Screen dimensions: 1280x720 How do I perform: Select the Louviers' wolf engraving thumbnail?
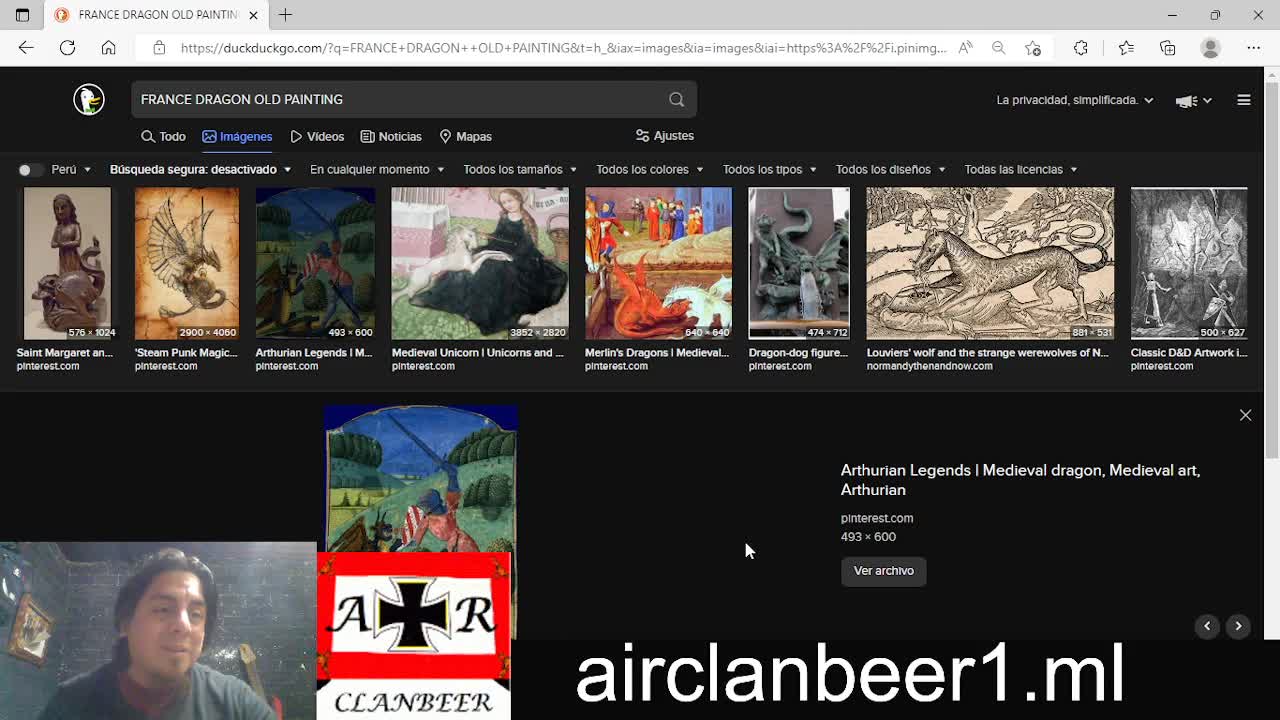(x=990, y=264)
